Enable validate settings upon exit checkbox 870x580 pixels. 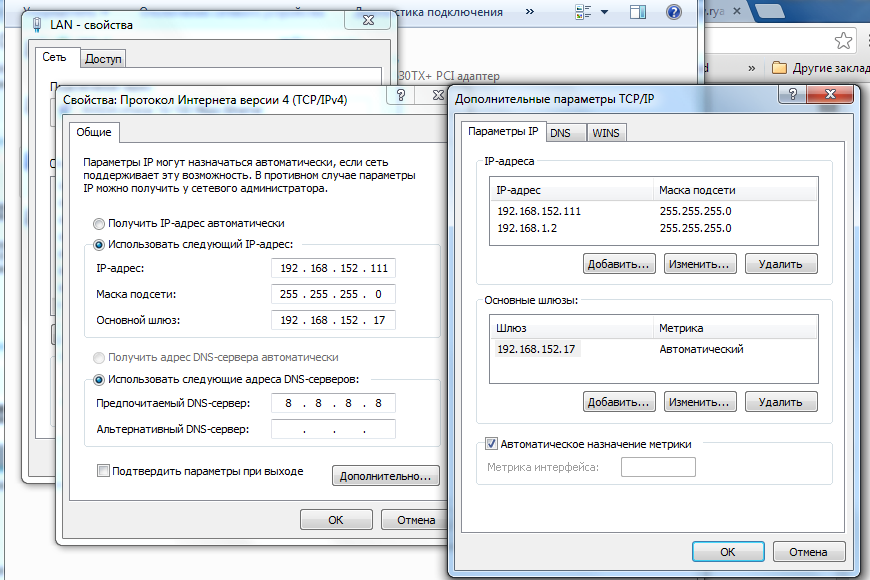pyautogui.click(x=103, y=471)
